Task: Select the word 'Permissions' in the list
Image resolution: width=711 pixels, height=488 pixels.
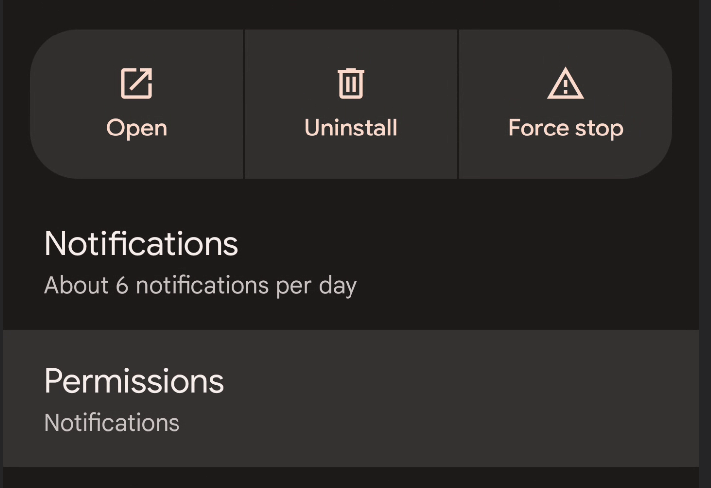Action: (x=134, y=381)
